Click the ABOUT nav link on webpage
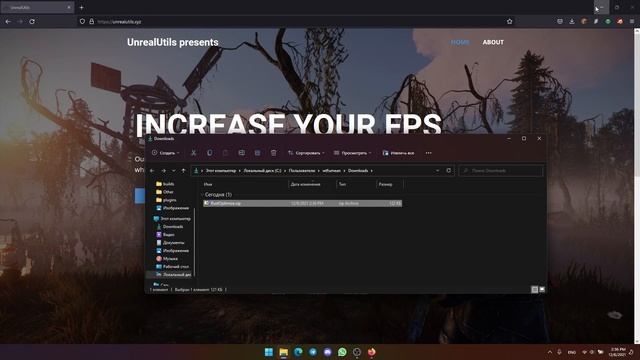The width and height of the screenshot is (640, 360). 493,42
